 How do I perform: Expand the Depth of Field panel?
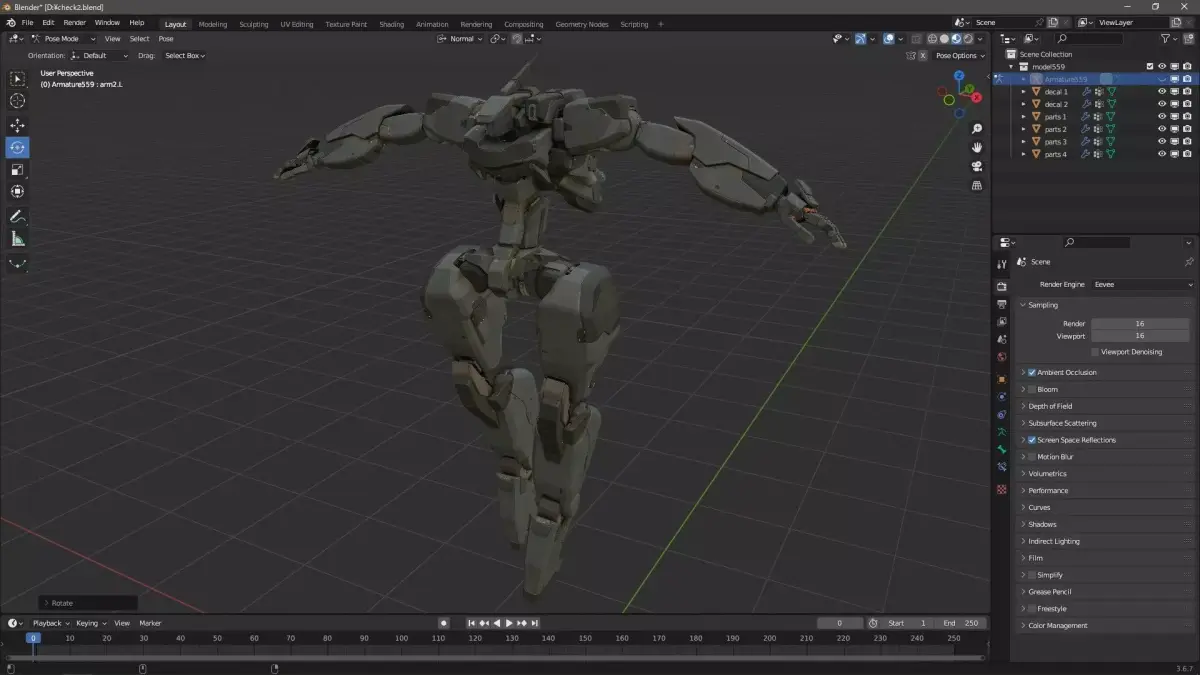tap(1050, 406)
